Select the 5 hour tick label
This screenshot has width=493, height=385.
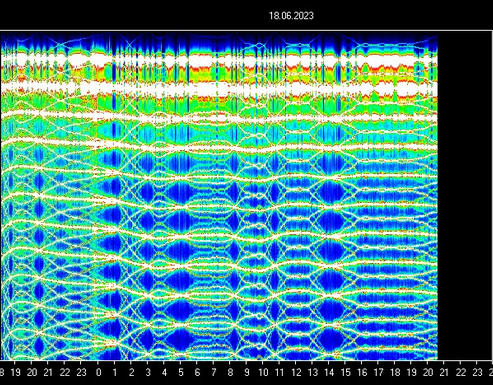(181, 372)
